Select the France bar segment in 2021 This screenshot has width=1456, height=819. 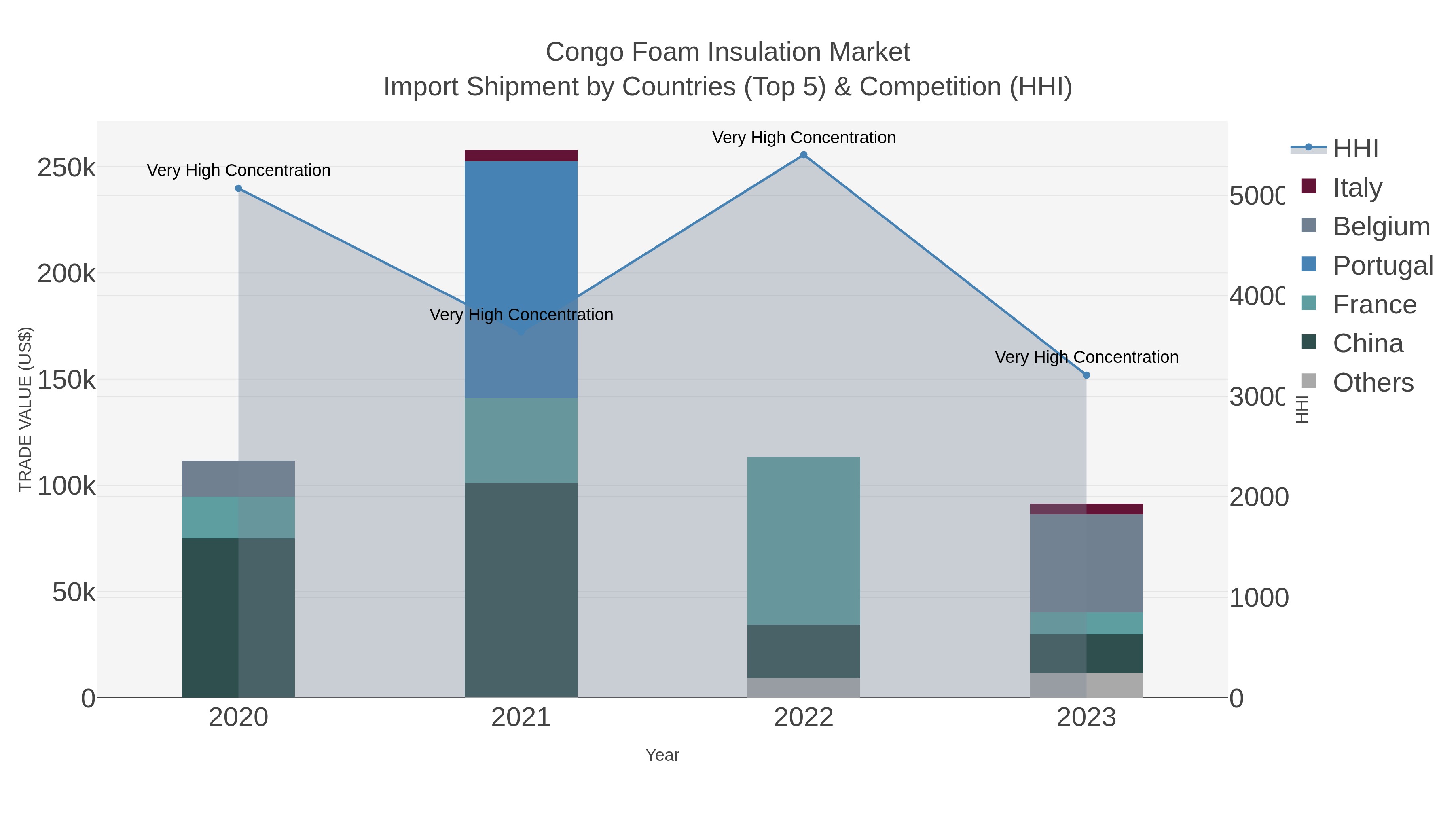[521, 440]
